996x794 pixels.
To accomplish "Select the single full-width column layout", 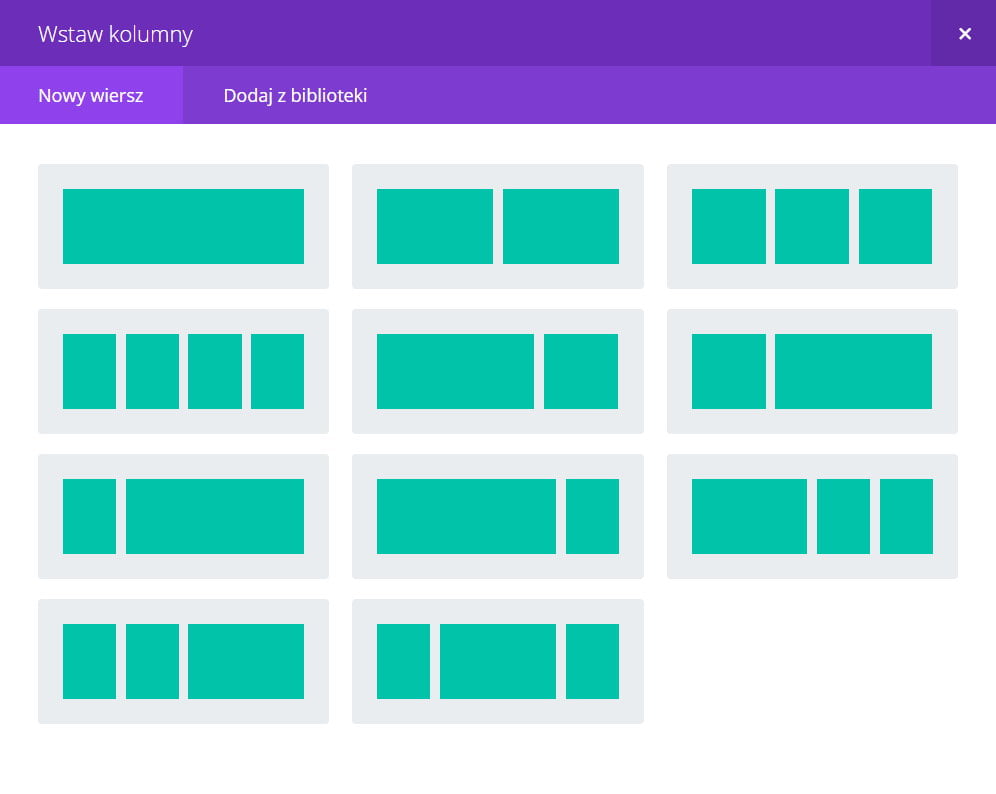I will (x=183, y=226).
